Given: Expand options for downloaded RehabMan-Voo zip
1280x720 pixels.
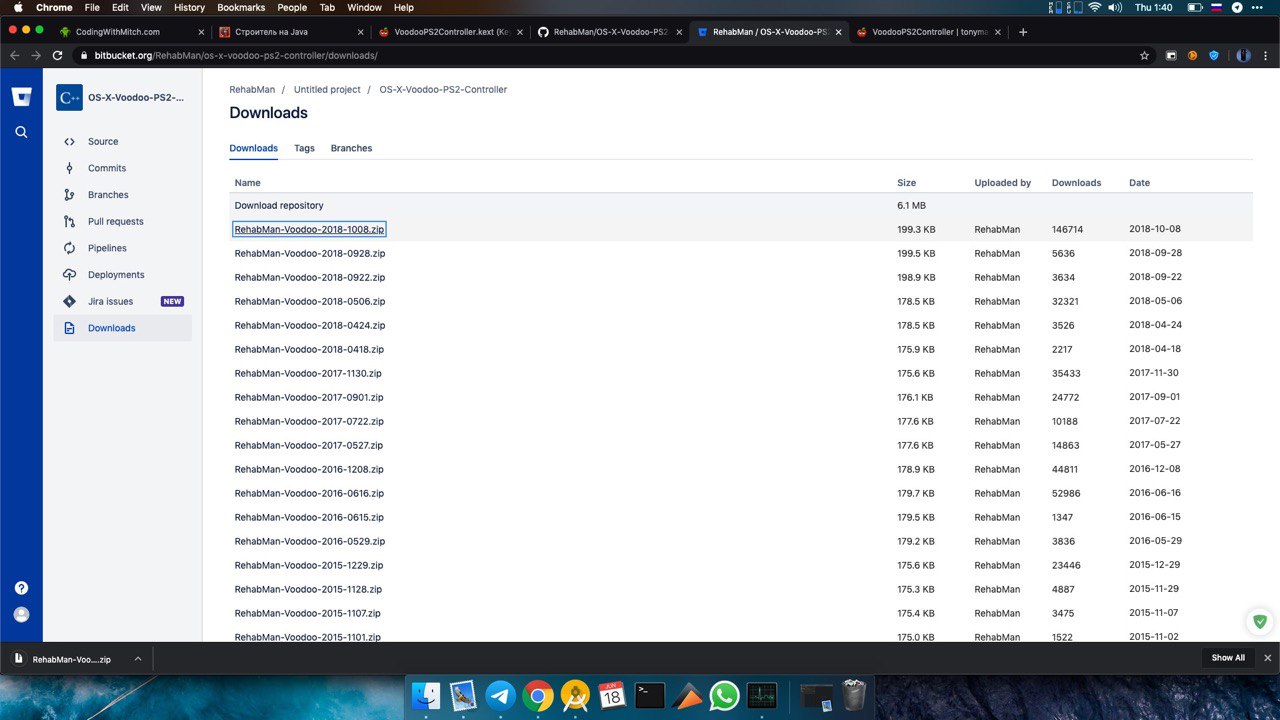Looking at the screenshot, I should coord(138,659).
